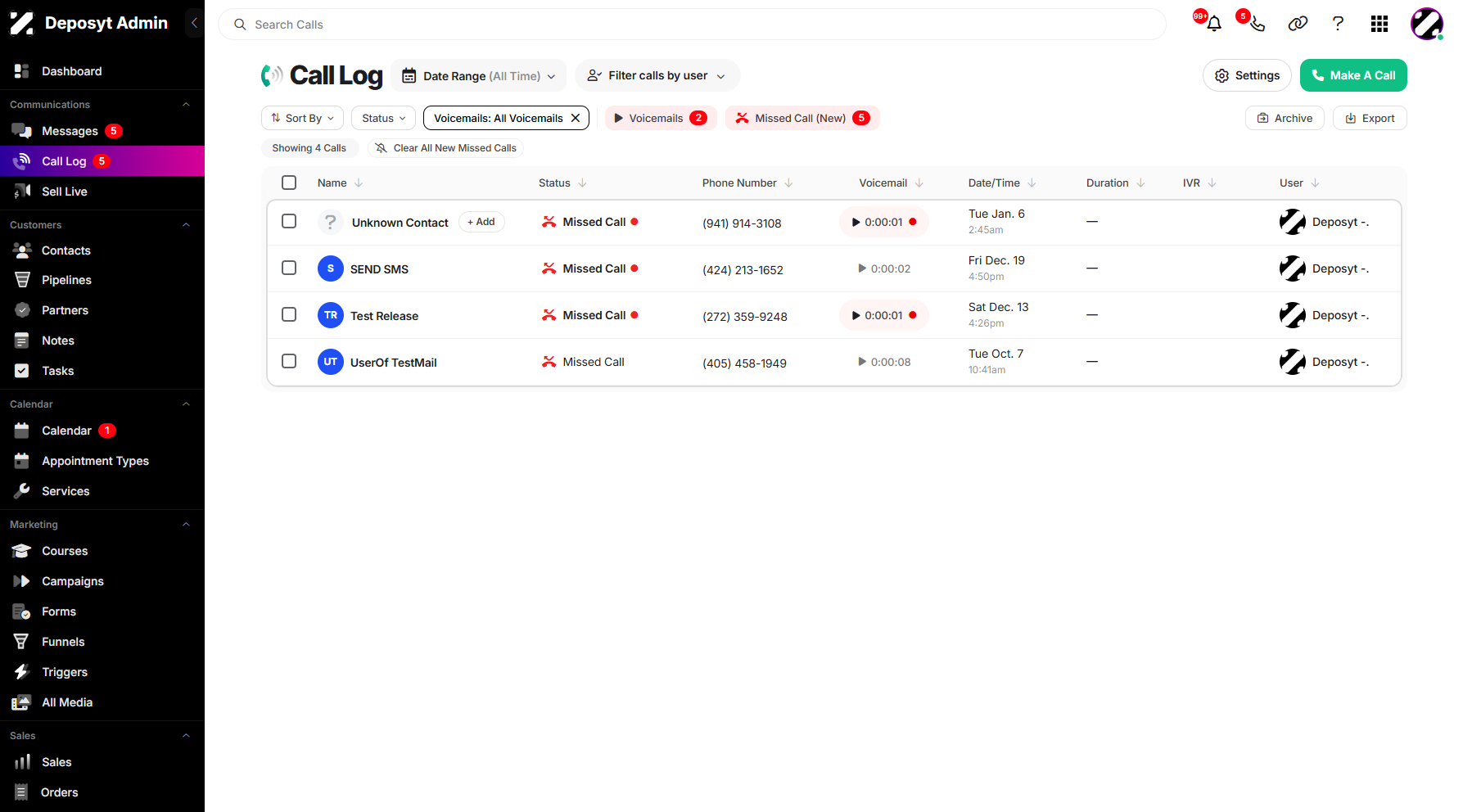Open Call Log Settings

1247,75
